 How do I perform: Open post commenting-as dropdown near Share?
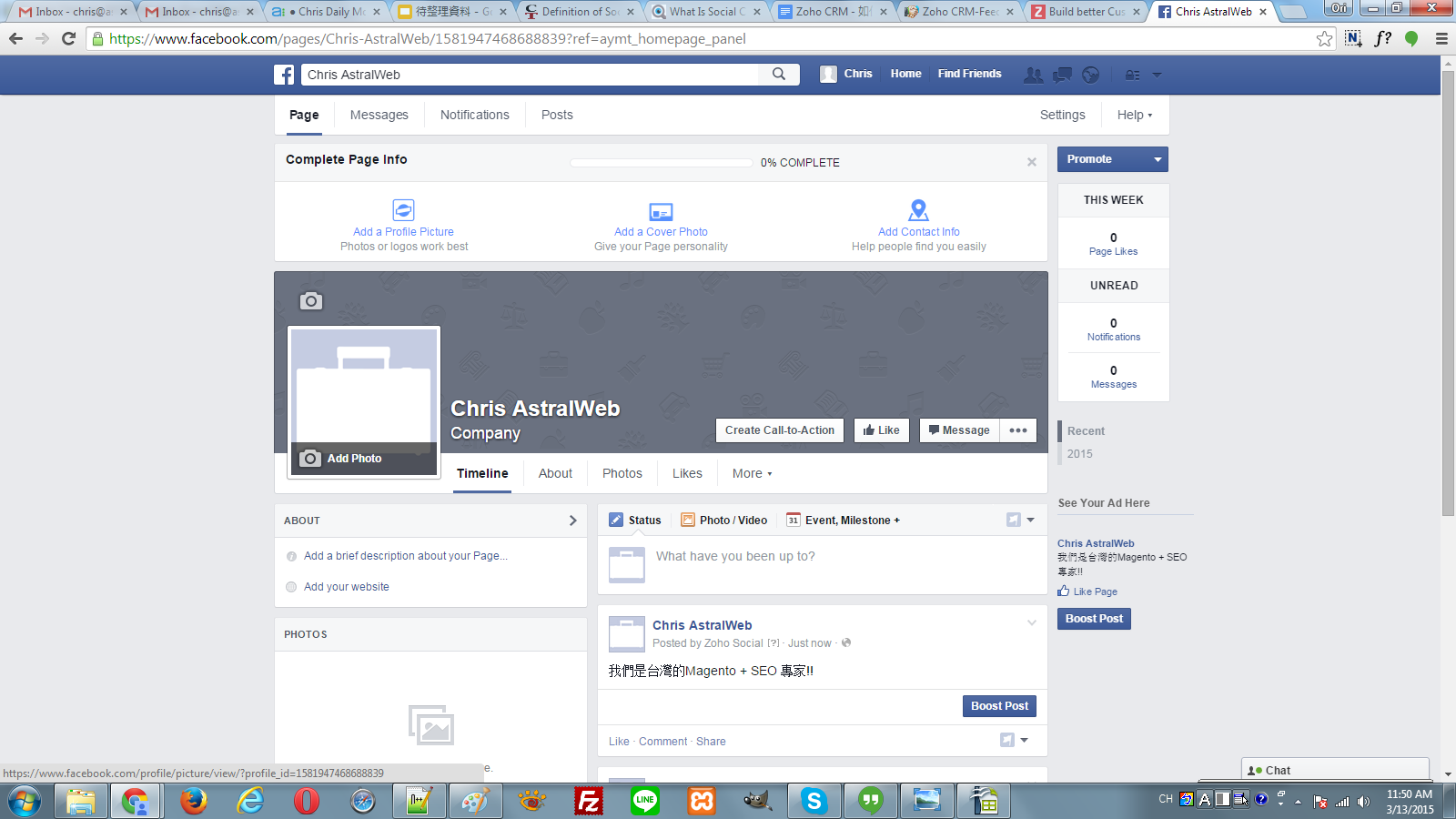1014,740
